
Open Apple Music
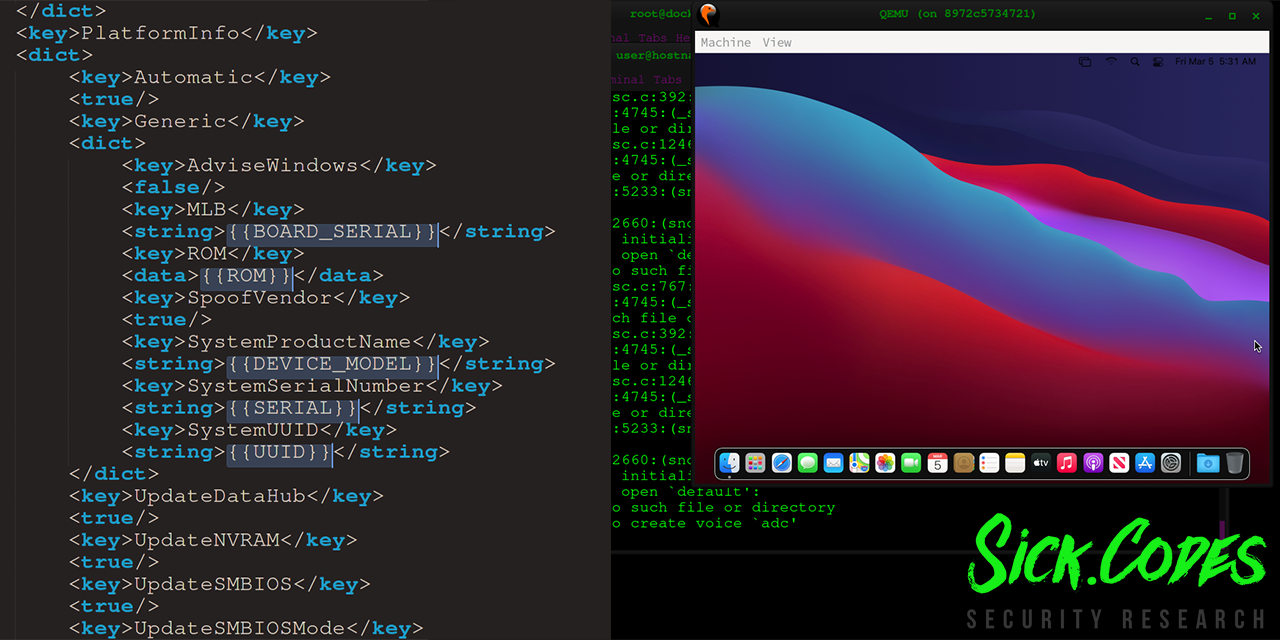click(x=1066, y=463)
